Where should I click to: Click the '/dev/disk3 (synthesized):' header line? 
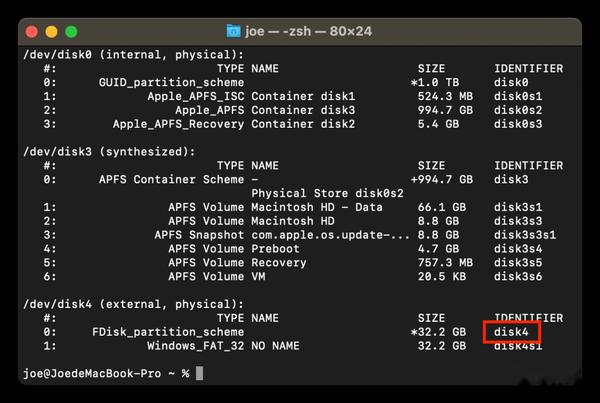coord(109,152)
